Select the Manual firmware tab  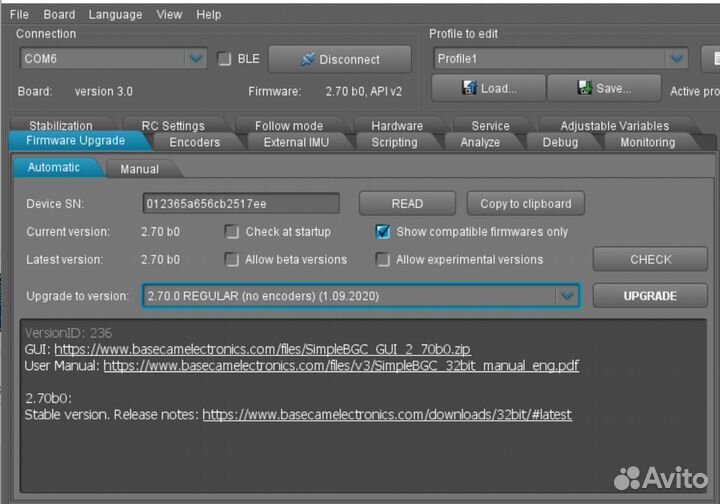pos(140,169)
